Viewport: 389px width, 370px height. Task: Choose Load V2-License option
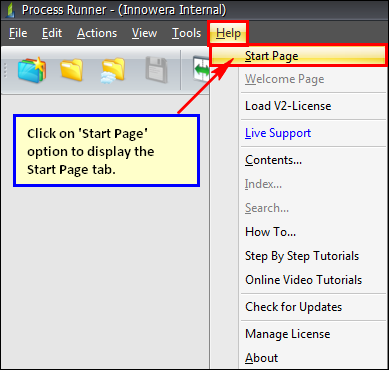pyautogui.click(x=288, y=106)
